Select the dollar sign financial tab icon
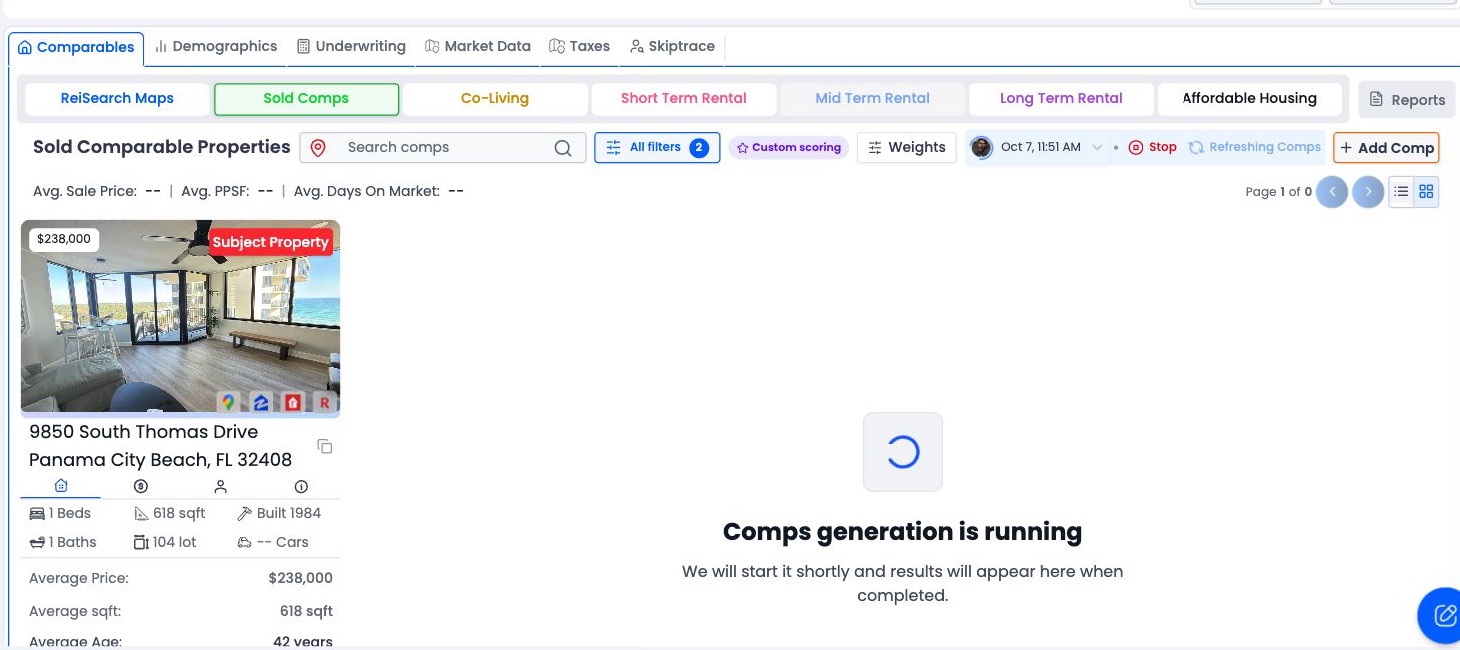The height and width of the screenshot is (650, 1460). pos(141,486)
